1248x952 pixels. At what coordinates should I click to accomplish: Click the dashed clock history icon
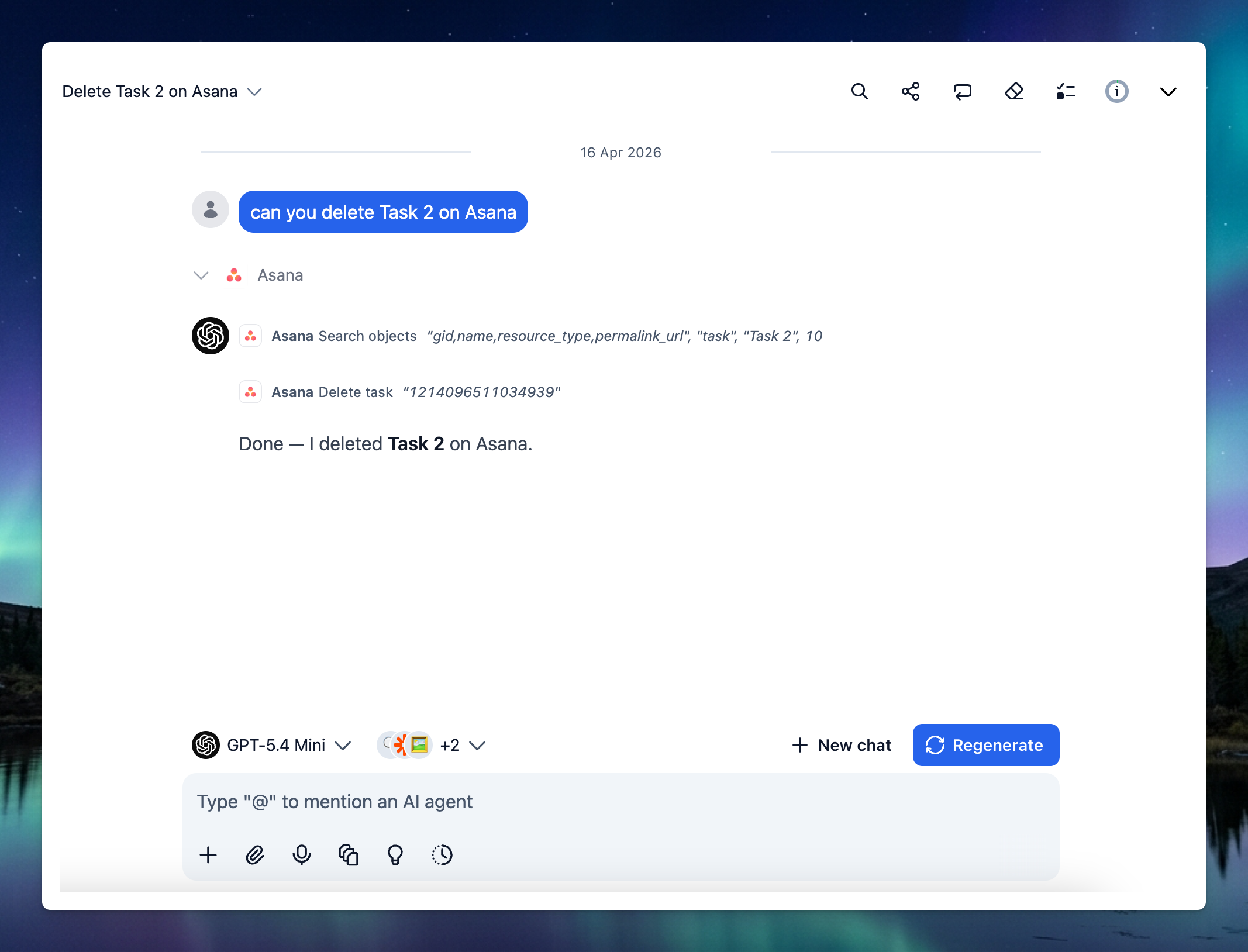coord(442,855)
